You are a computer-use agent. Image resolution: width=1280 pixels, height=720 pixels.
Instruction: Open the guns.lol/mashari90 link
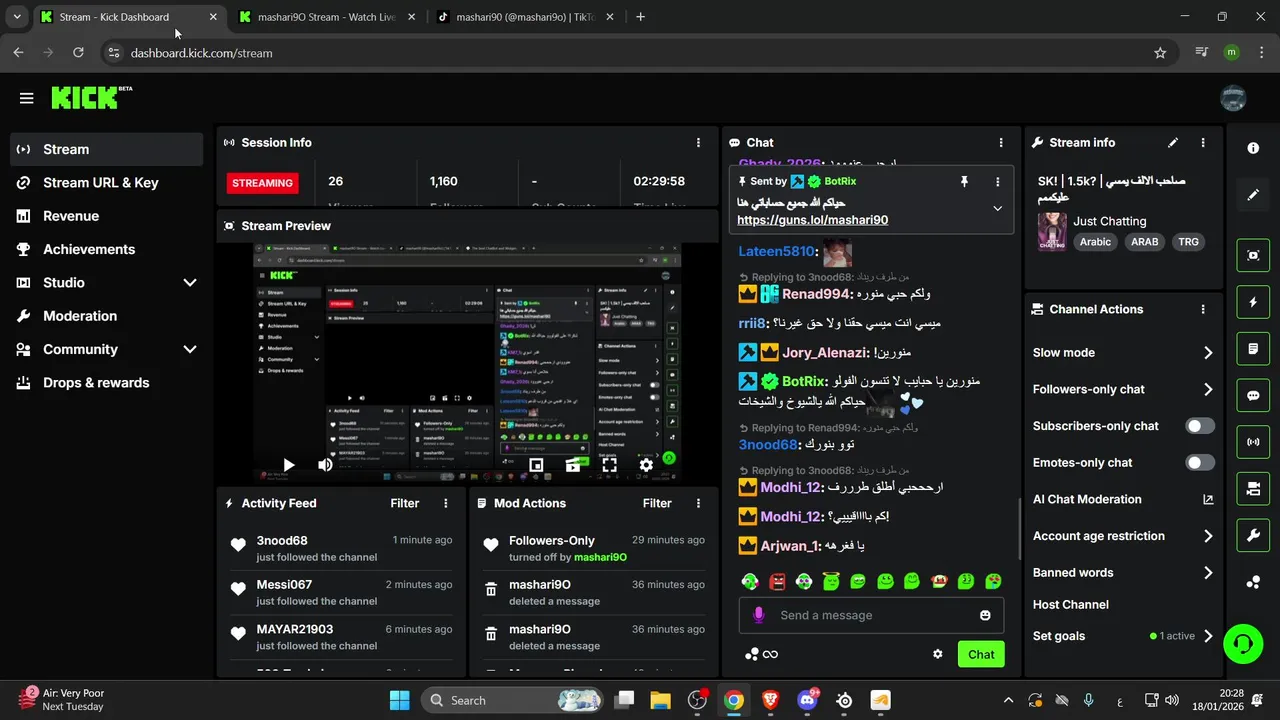point(812,220)
